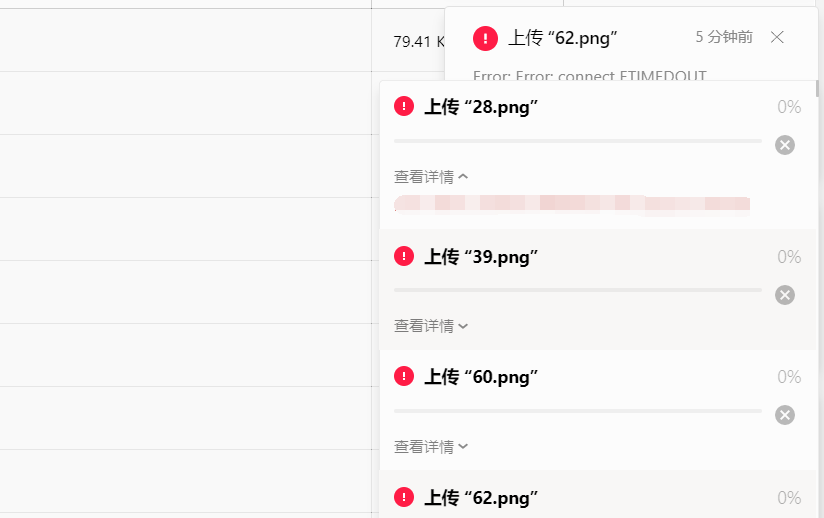Select the 79.41 K file size cell
This screenshot has width=824, height=518.
pyautogui.click(x=419, y=42)
